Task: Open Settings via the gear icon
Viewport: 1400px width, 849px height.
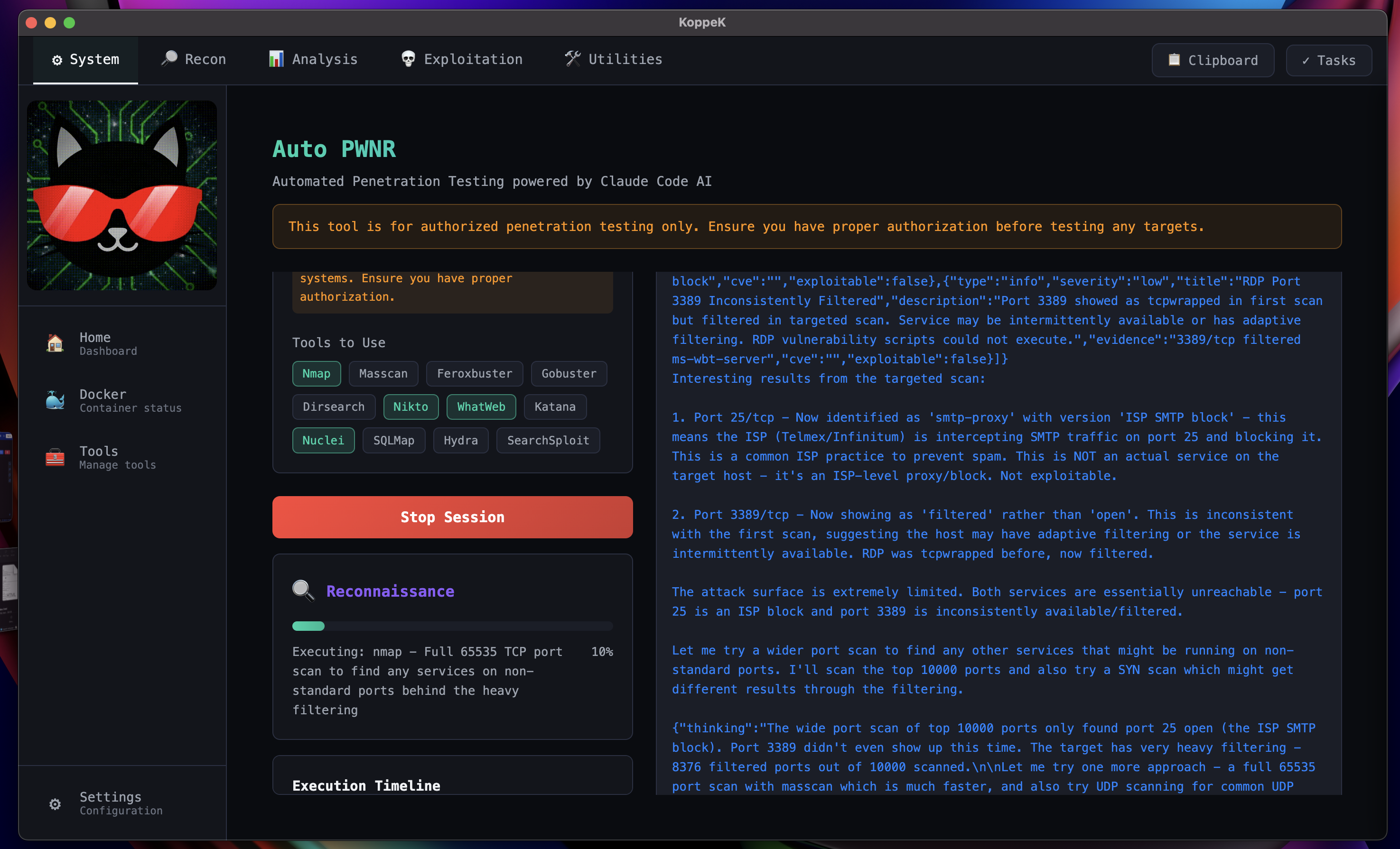Action: (55, 803)
